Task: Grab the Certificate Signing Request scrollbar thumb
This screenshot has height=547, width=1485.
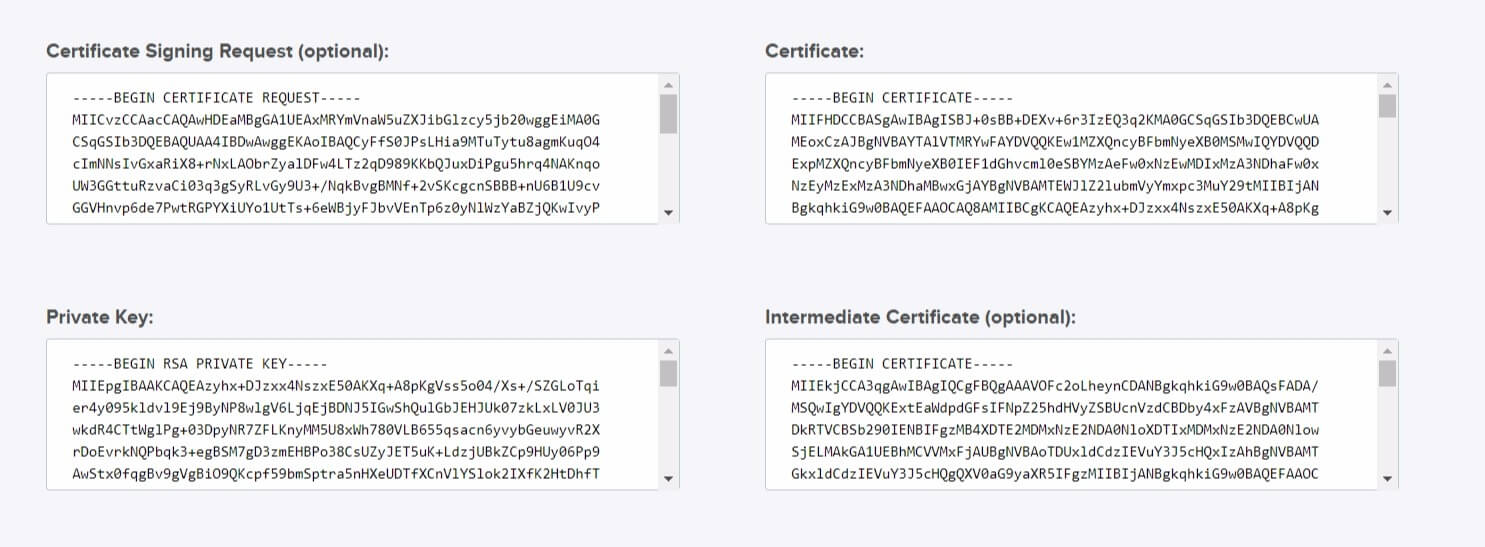Action: click(x=668, y=113)
